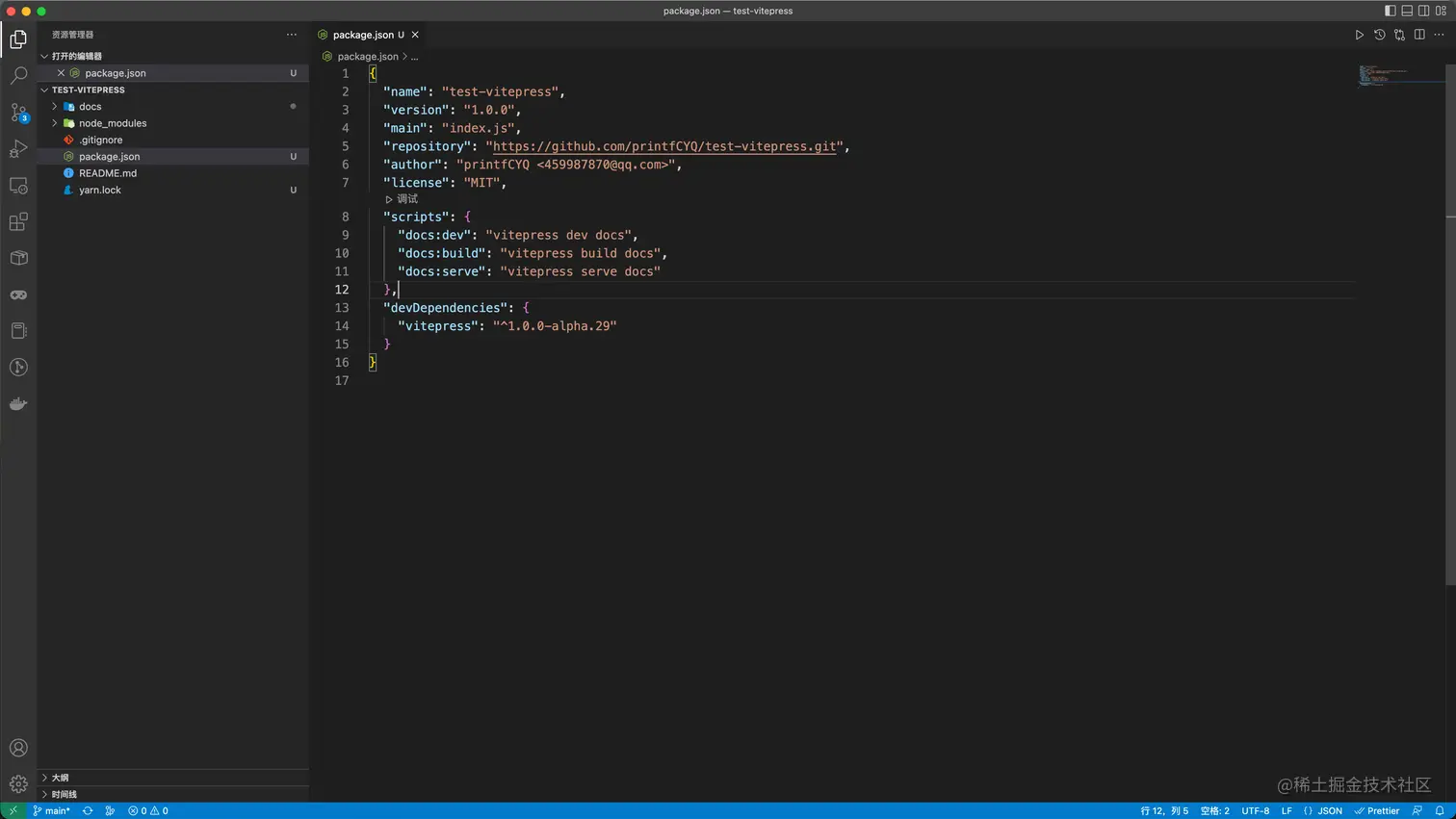Open changes compare icon in editor toolbar
The height and width of the screenshot is (819, 1456).
[x=1399, y=35]
